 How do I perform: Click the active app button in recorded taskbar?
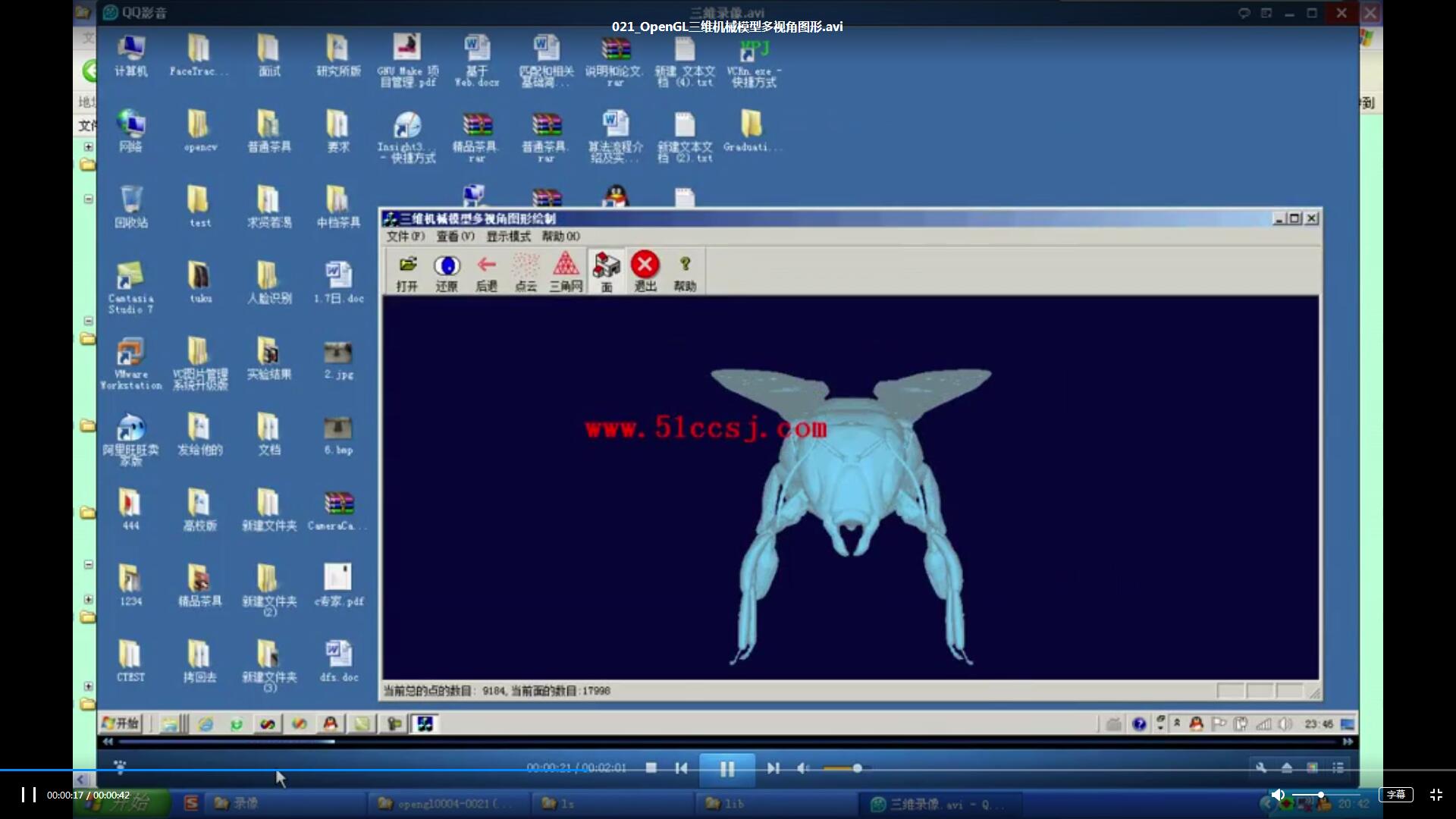coord(425,724)
